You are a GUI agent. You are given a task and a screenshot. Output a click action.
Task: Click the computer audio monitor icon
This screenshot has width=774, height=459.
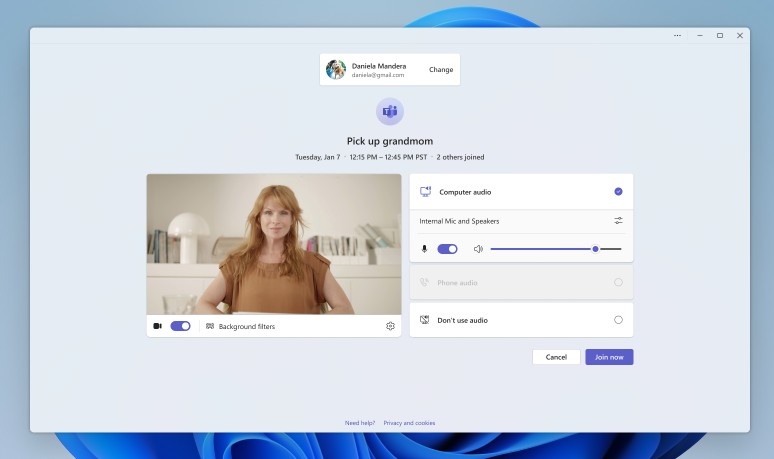click(426, 191)
